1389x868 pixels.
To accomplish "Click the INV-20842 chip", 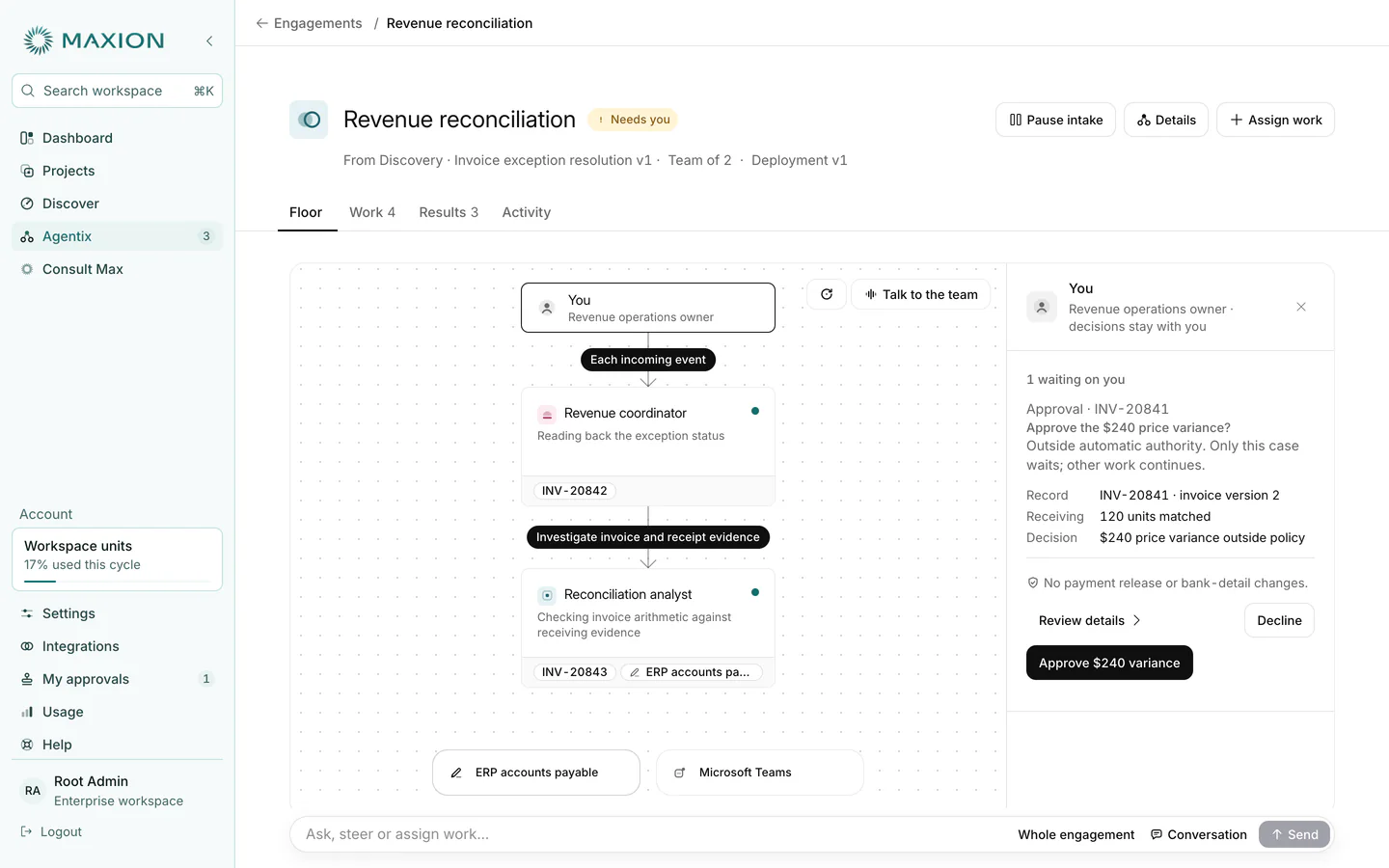I will [575, 491].
